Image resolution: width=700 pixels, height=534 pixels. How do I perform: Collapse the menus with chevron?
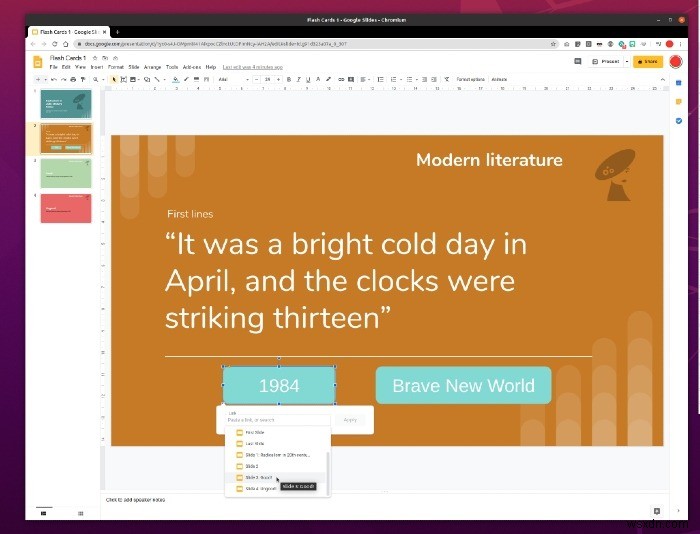point(662,79)
